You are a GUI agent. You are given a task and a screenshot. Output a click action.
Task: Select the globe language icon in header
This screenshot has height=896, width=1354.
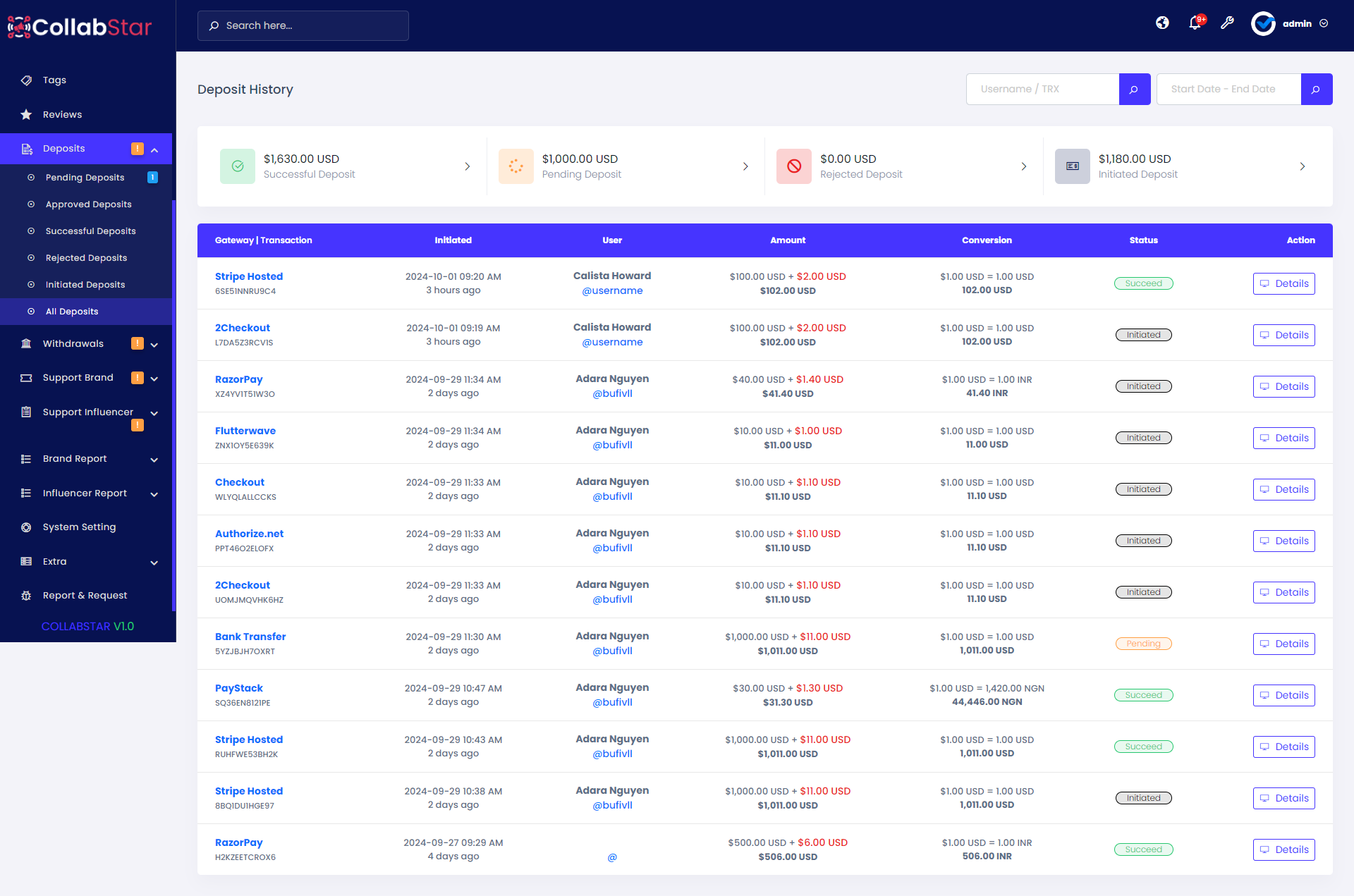1162,23
